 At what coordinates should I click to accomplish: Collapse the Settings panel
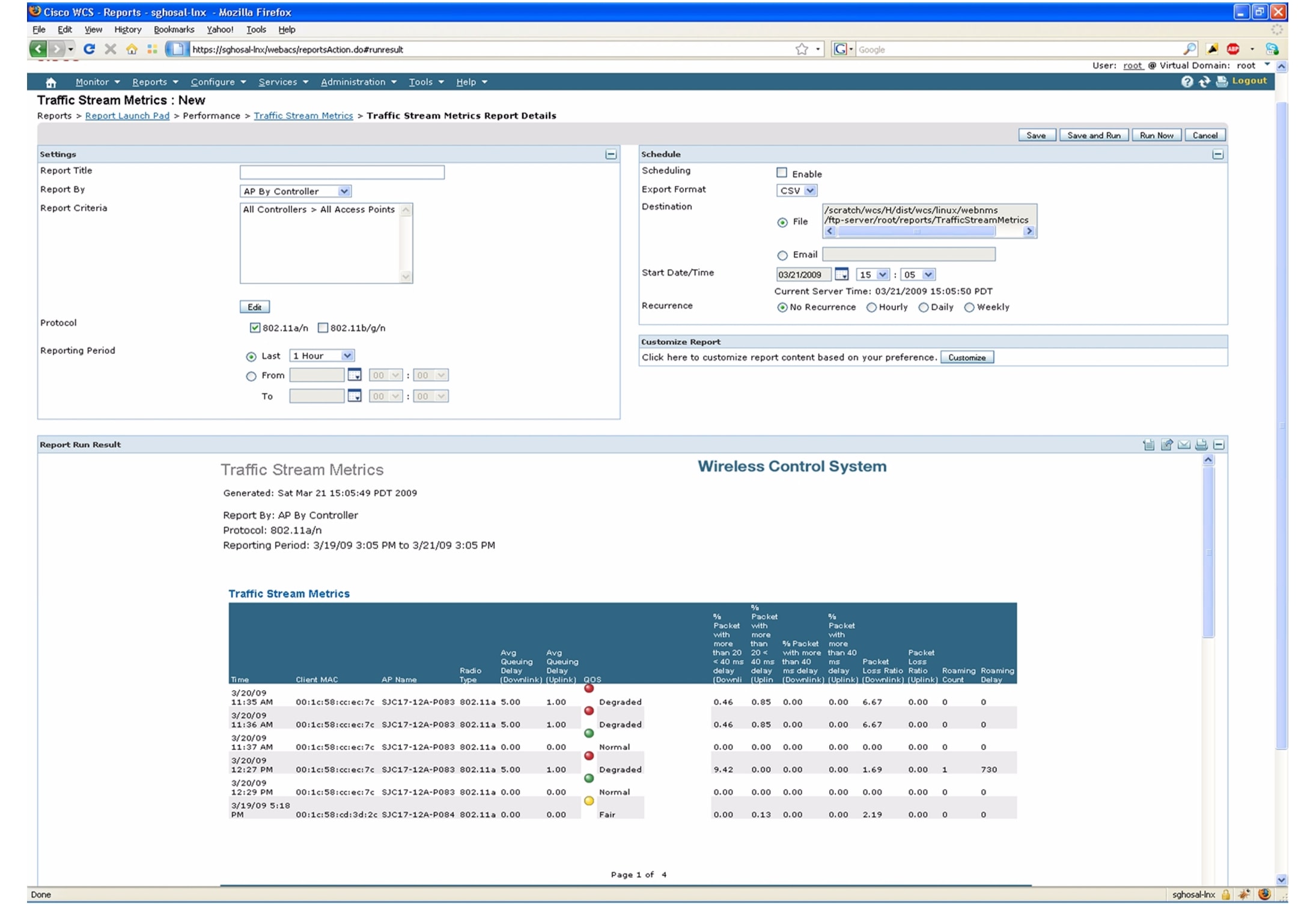tap(612, 154)
